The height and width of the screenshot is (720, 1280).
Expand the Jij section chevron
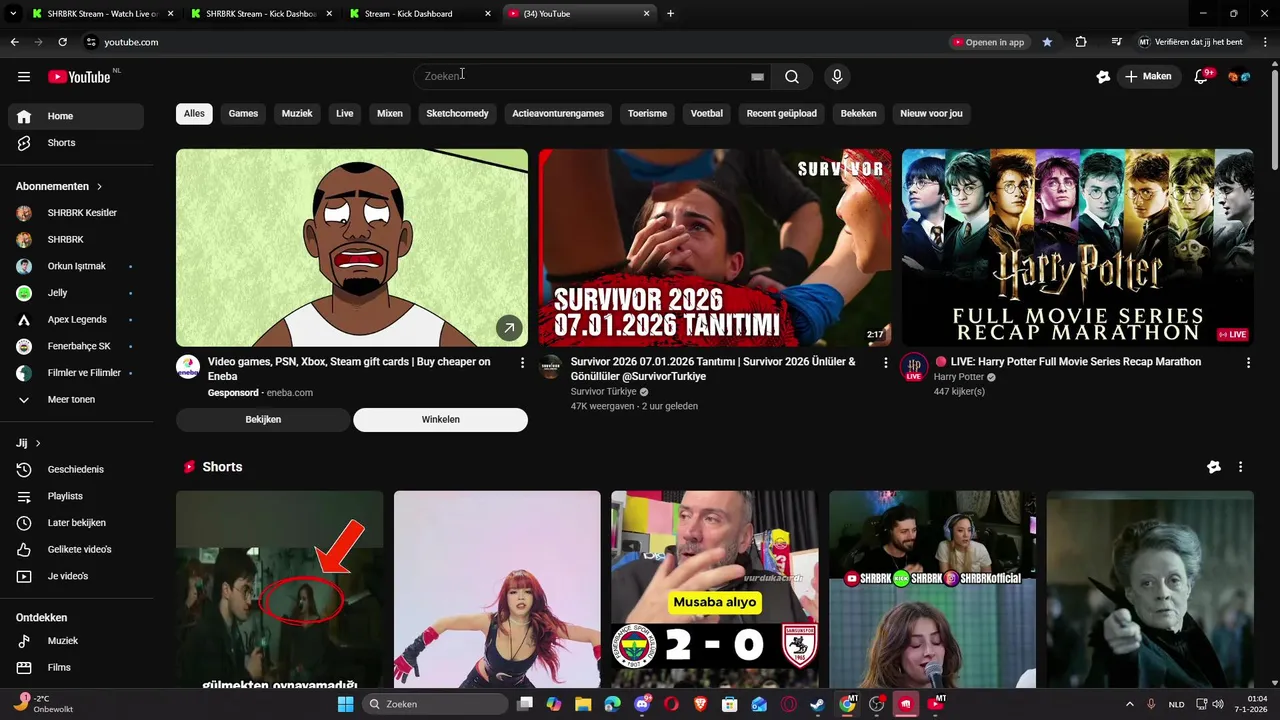pos(38,443)
